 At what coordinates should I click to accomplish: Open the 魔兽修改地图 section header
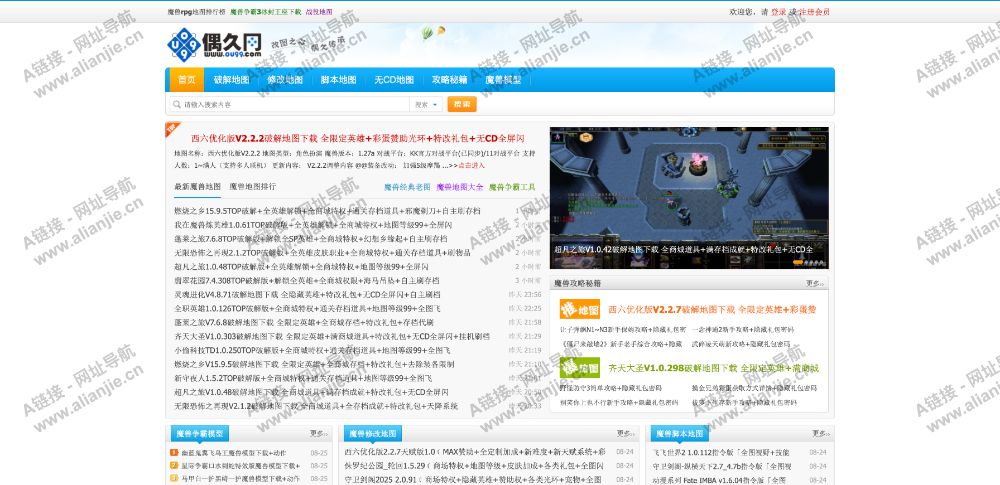pos(373,434)
